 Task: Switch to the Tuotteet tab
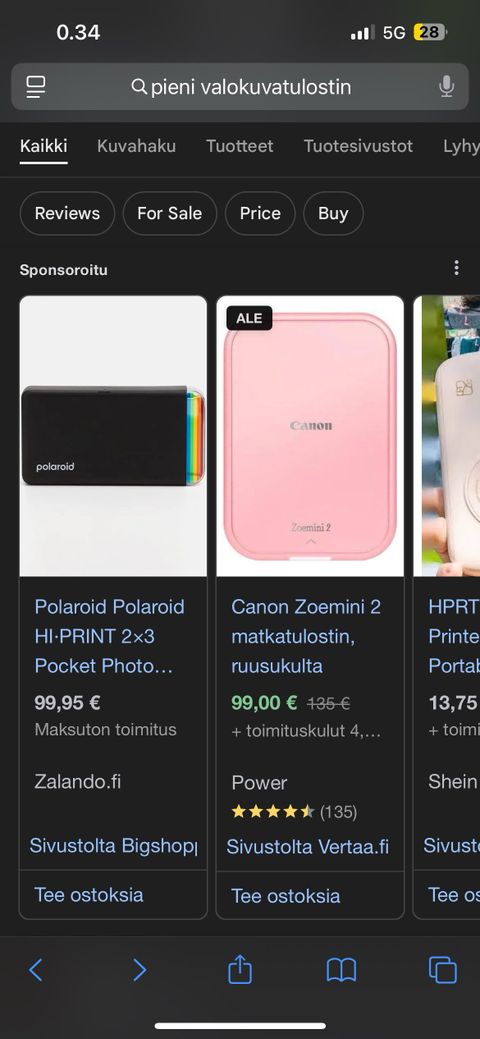239,146
